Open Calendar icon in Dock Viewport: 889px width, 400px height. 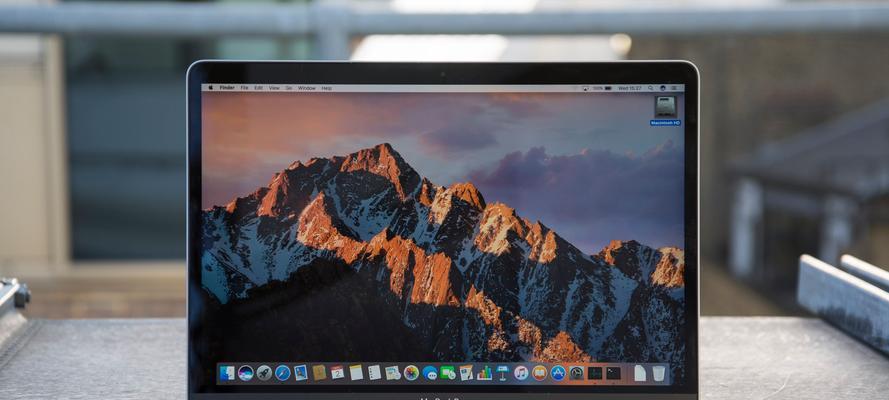point(337,373)
